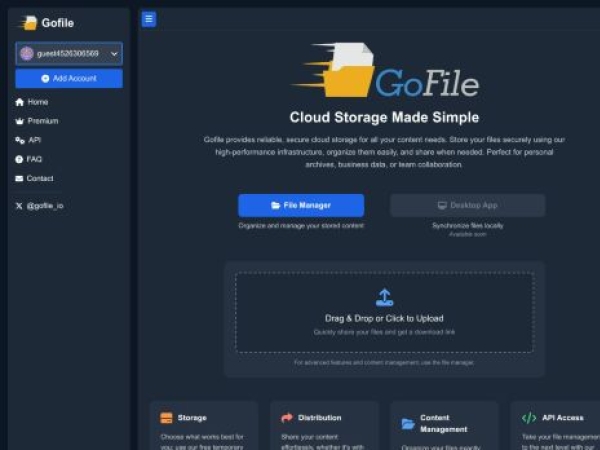The height and width of the screenshot is (450, 600).
Task: Click the upload arrow icon
Action: tap(384, 298)
